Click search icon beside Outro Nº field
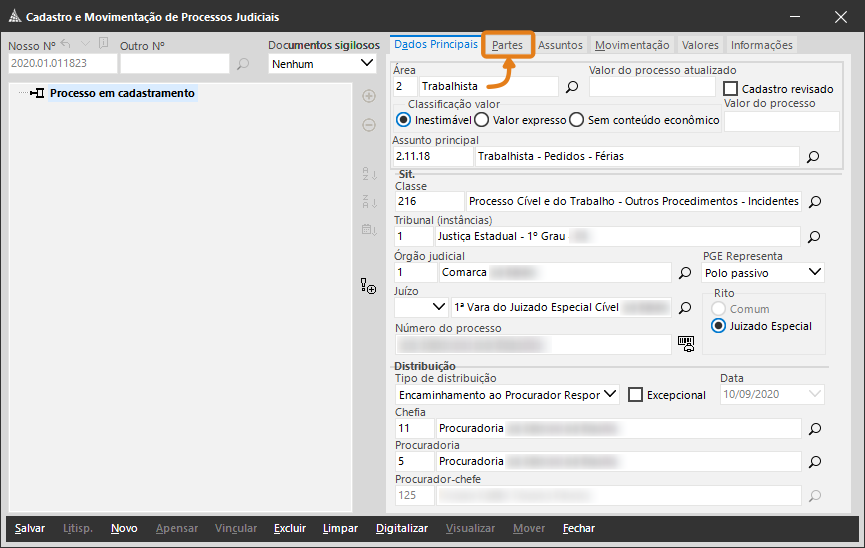This screenshot has width=865, height=548. click(x=243, y=64)
